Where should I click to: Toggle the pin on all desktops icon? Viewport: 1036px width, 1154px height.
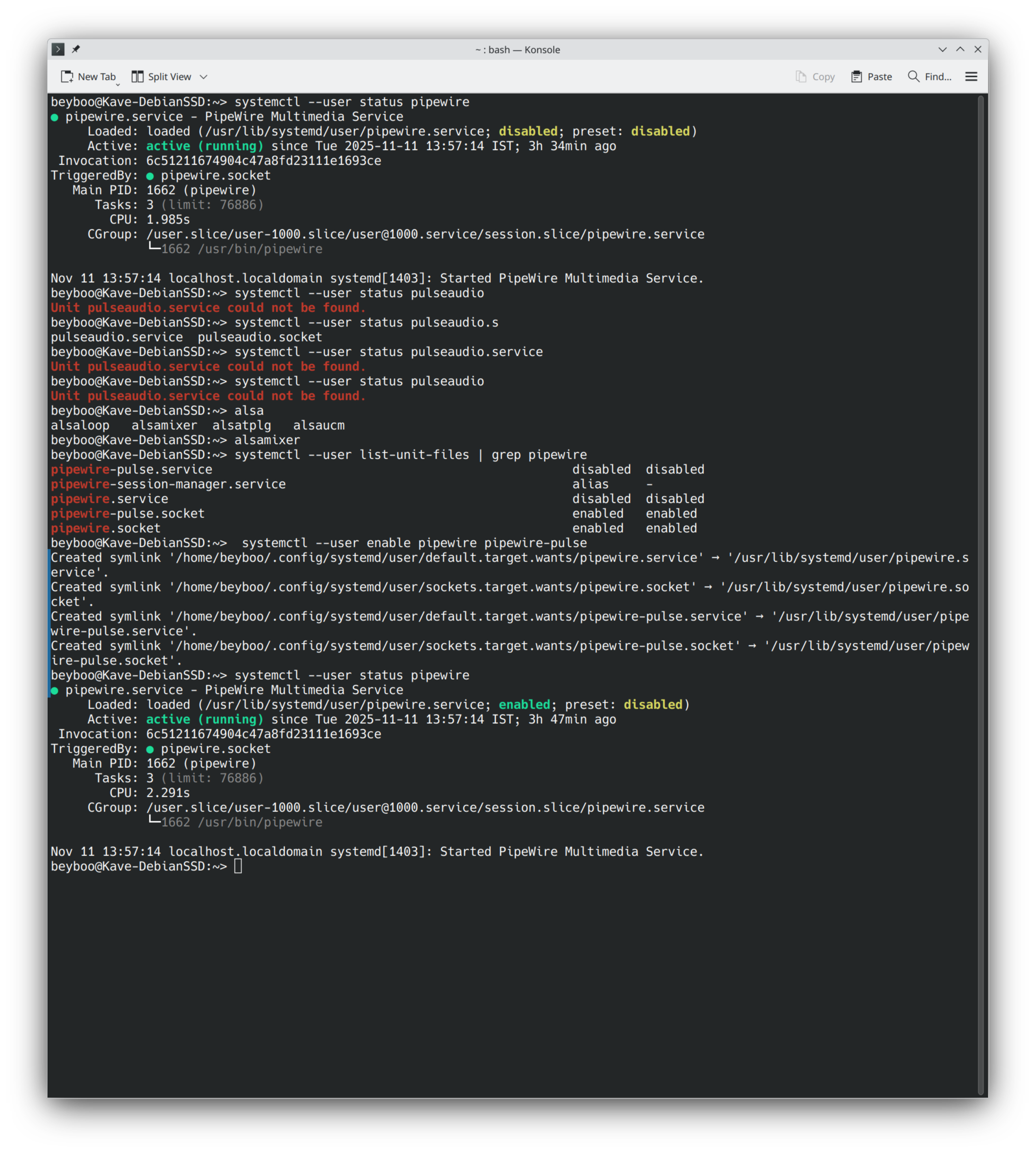click(x=76, y=49)
